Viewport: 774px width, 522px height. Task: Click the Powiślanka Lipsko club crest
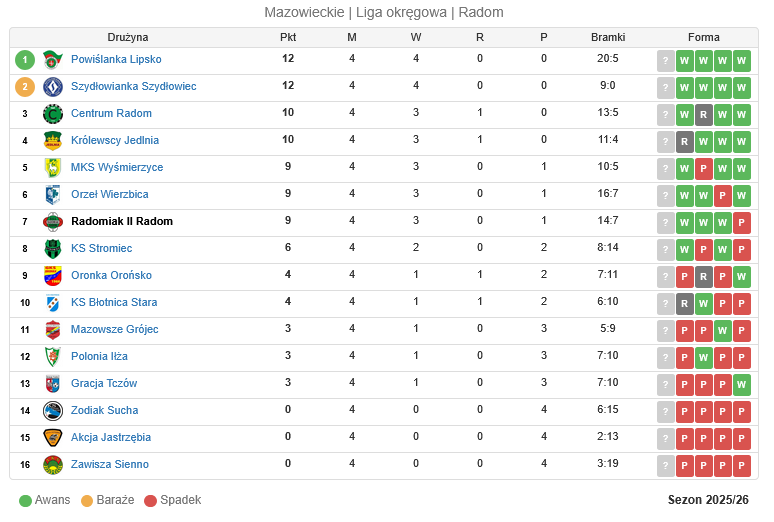coord(53,60)
